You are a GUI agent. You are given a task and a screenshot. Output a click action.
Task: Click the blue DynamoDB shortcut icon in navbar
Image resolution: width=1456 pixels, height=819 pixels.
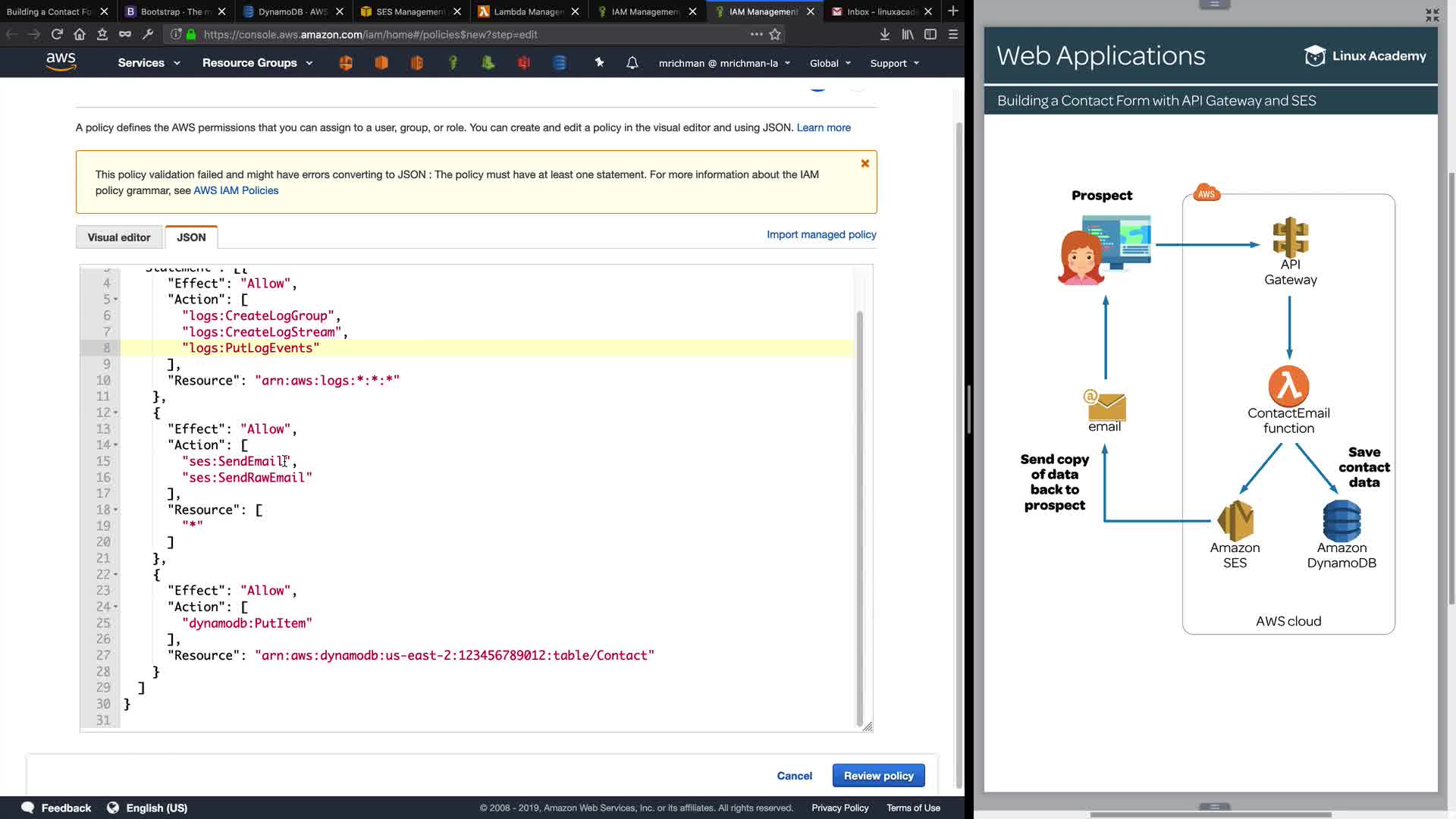coord(560,63)
